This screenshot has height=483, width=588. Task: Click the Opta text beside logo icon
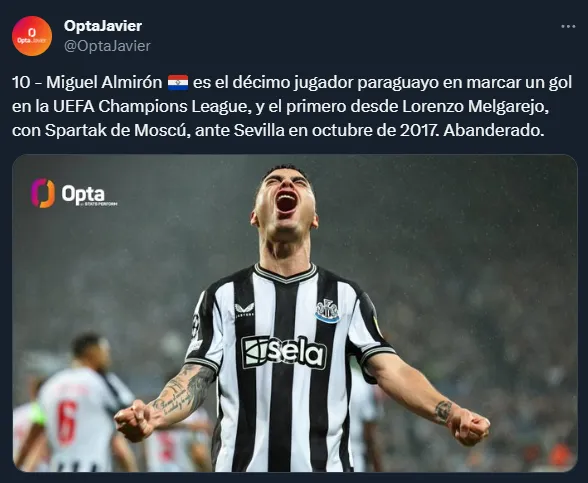83,194
